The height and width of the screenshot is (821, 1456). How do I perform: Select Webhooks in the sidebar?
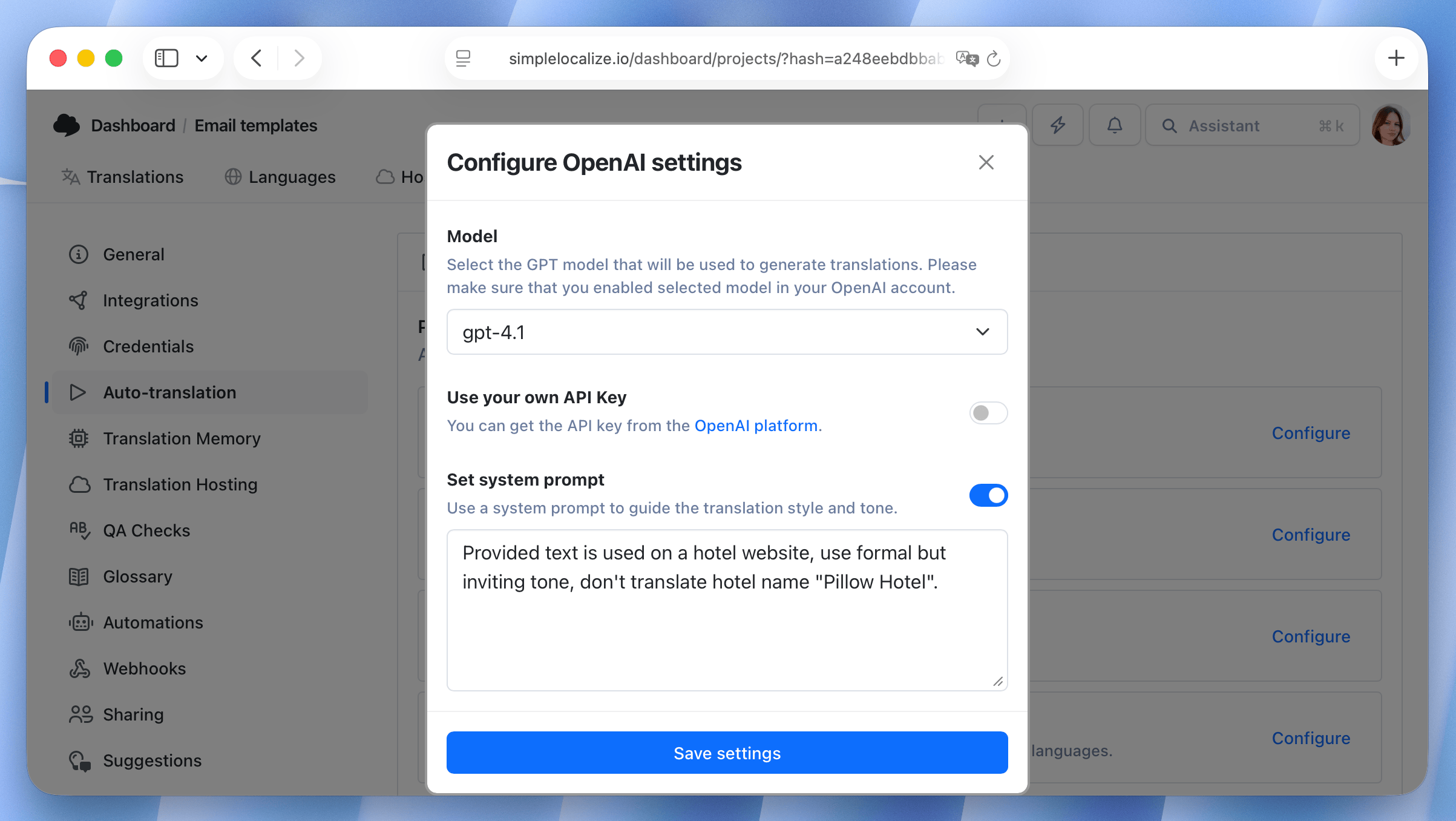(144, 668)
